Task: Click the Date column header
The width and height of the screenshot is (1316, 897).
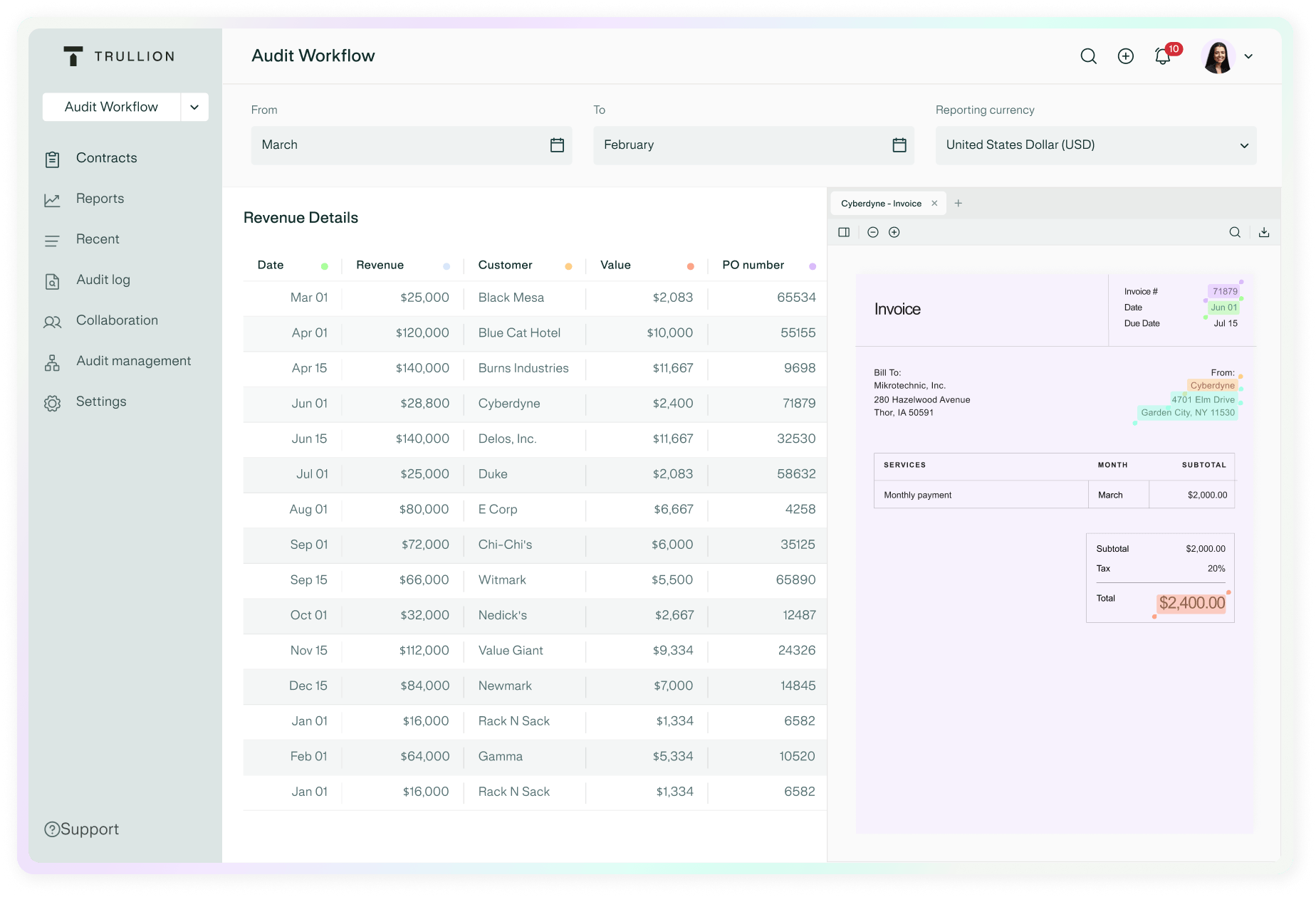Action: pos(271,265)
